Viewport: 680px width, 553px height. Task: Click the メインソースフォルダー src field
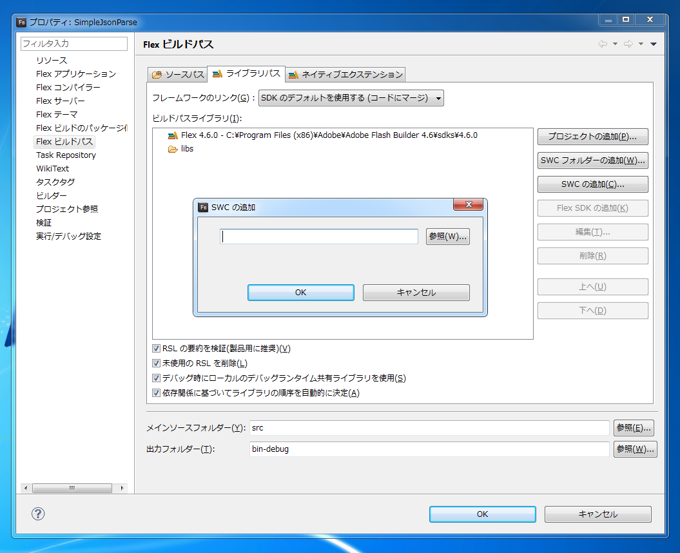[429, 428]
